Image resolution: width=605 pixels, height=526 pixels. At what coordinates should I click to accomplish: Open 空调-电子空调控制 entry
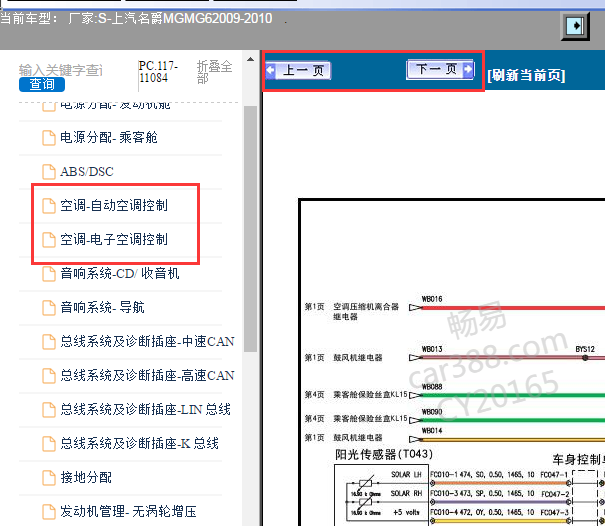(x=114, y=240)
